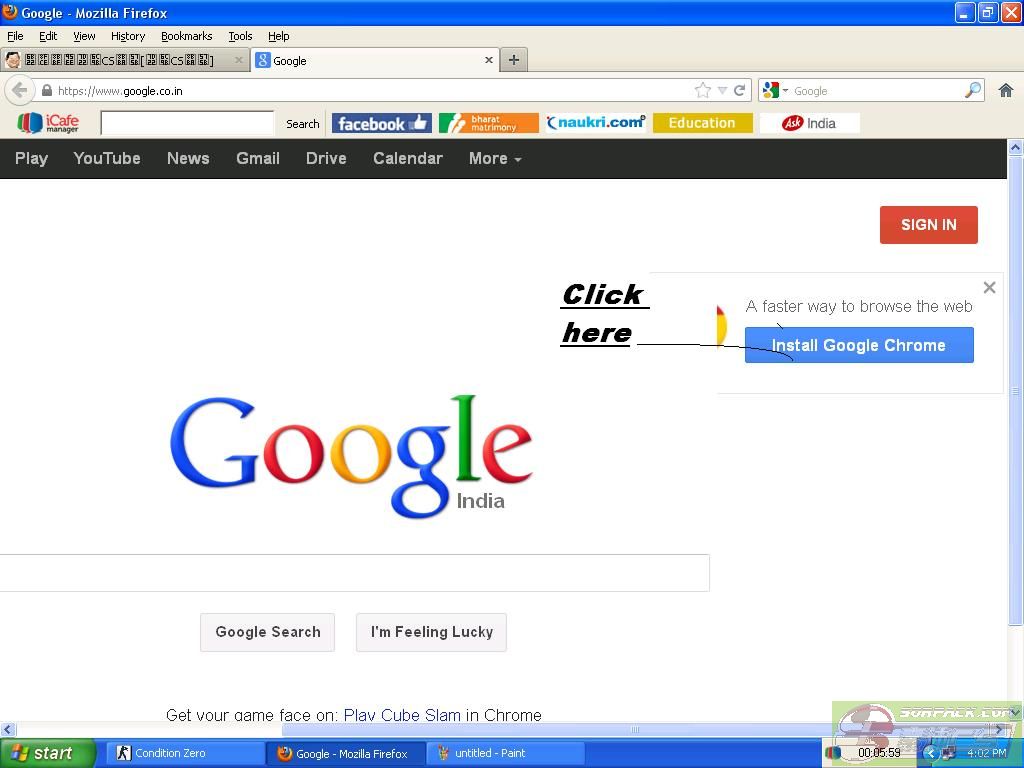This screenshot has height=768, width=1024.
Task: Open untitled - Paint from taskbar
Action: tap(505, 753)
